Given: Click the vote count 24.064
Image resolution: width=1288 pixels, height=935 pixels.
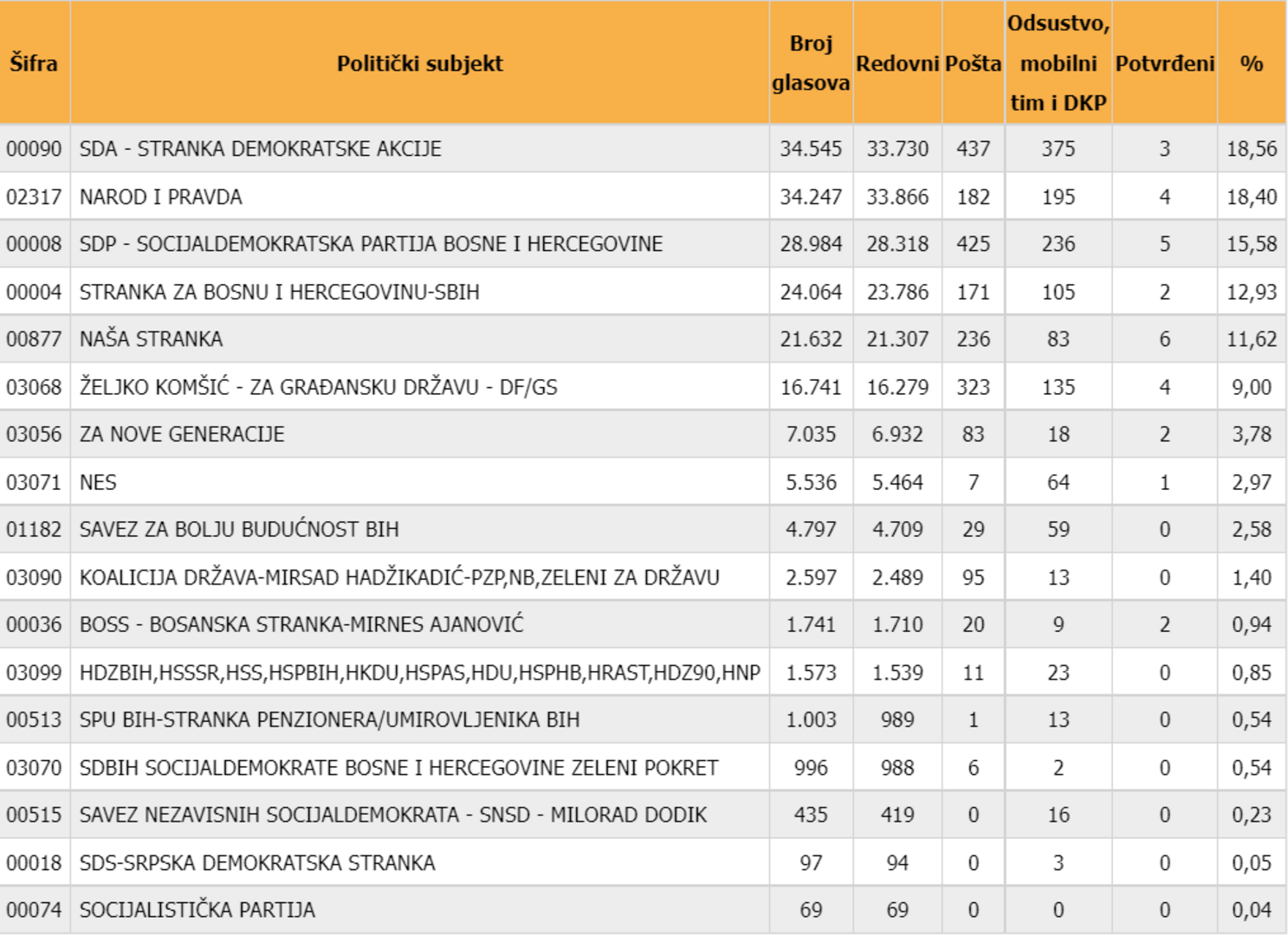Looking at the screenshot, I should (x=810, y=293).
